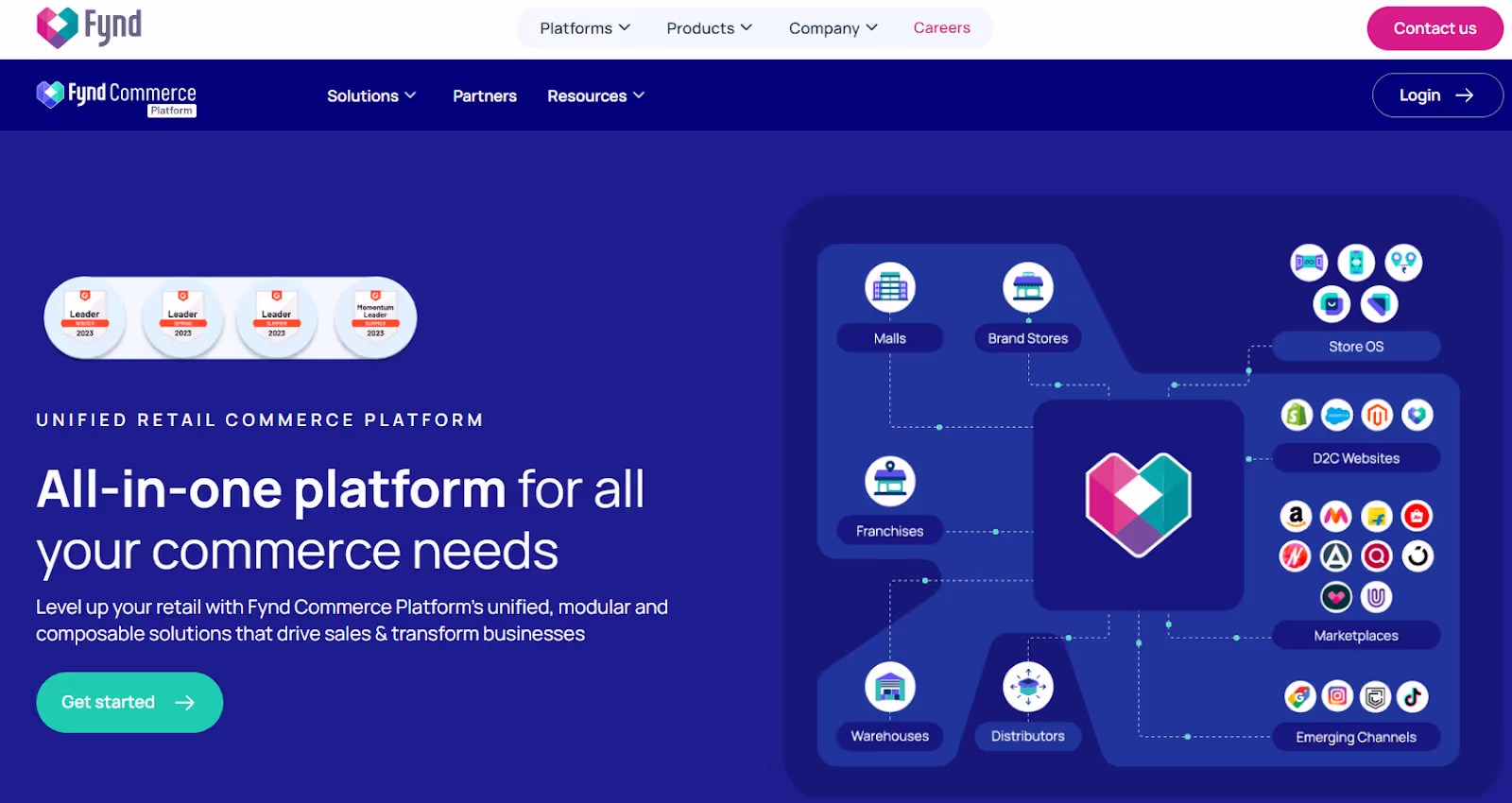1512x803 pixels.
Task: Click the red shopping bag marketplace icon
Action: pos(1417,516)
